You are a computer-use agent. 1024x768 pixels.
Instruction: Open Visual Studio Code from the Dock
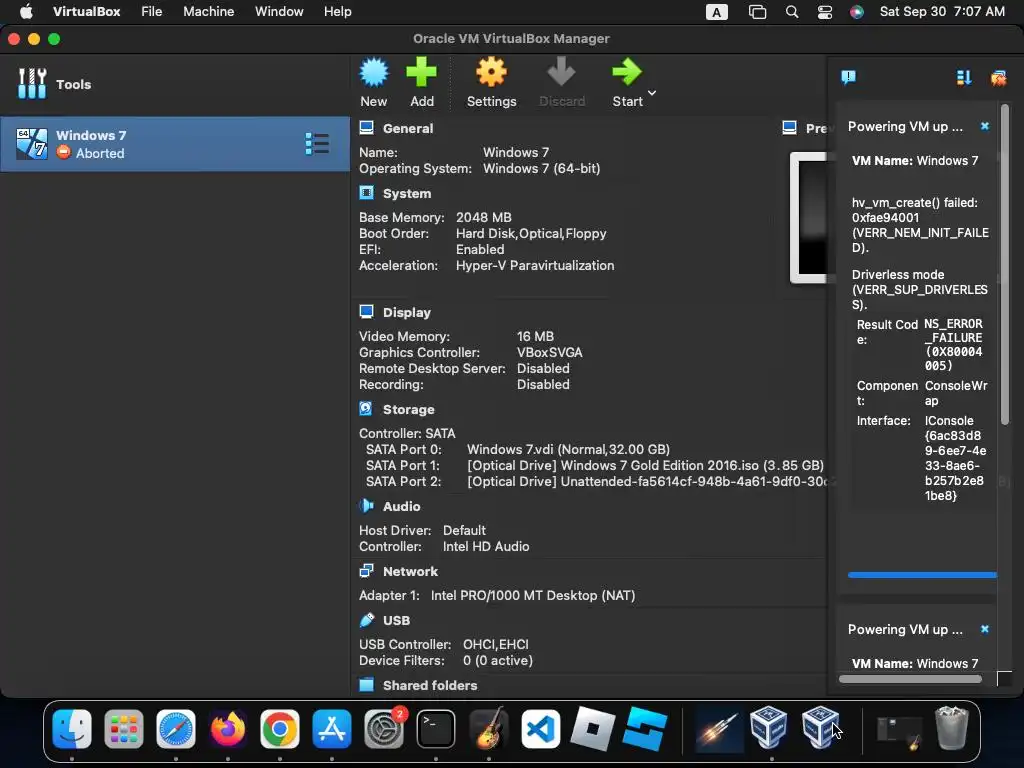[x=540, y=728]
